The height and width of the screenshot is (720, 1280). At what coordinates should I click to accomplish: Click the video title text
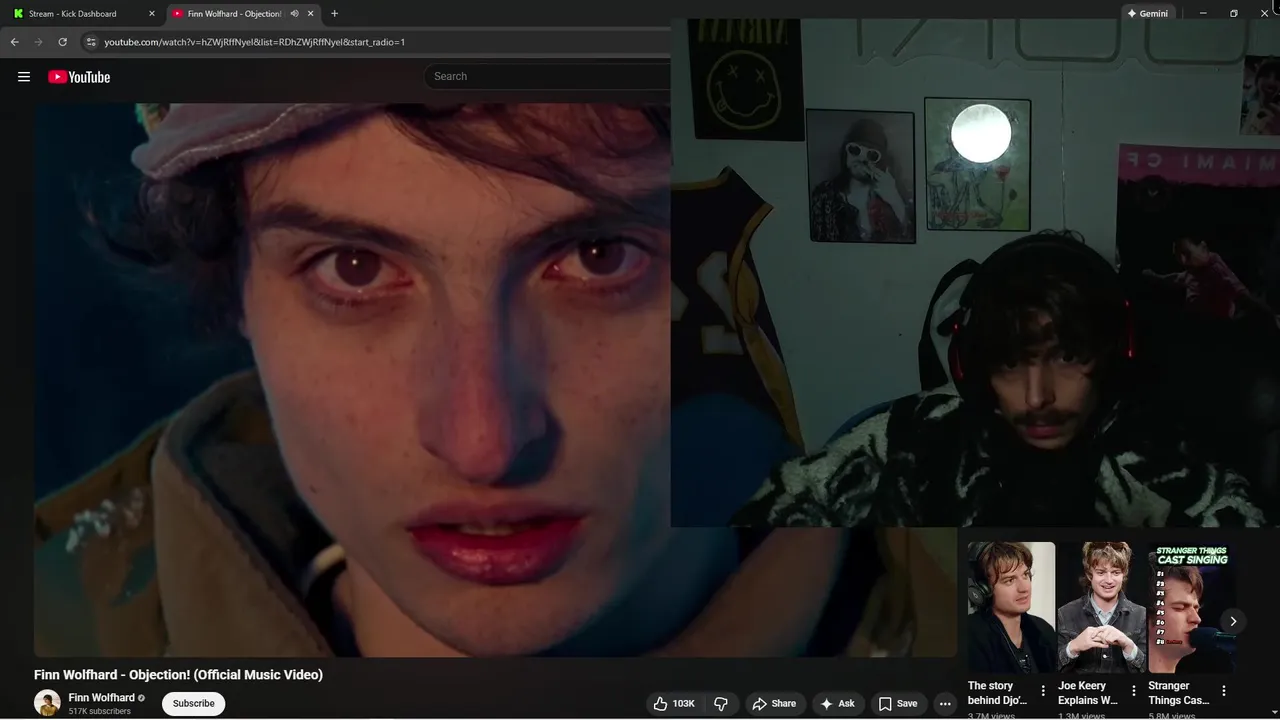(178, 675)
